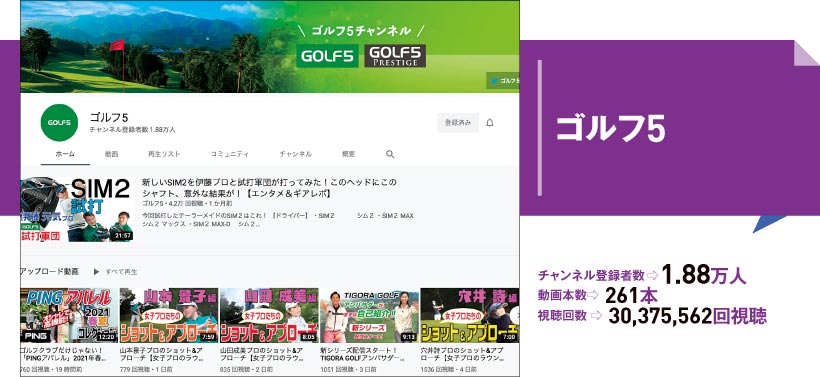Viewport: 820px width, 377px height.
Task: Click the play-all triangle icon beside すべて再生
Action: [x=96, y=272]
